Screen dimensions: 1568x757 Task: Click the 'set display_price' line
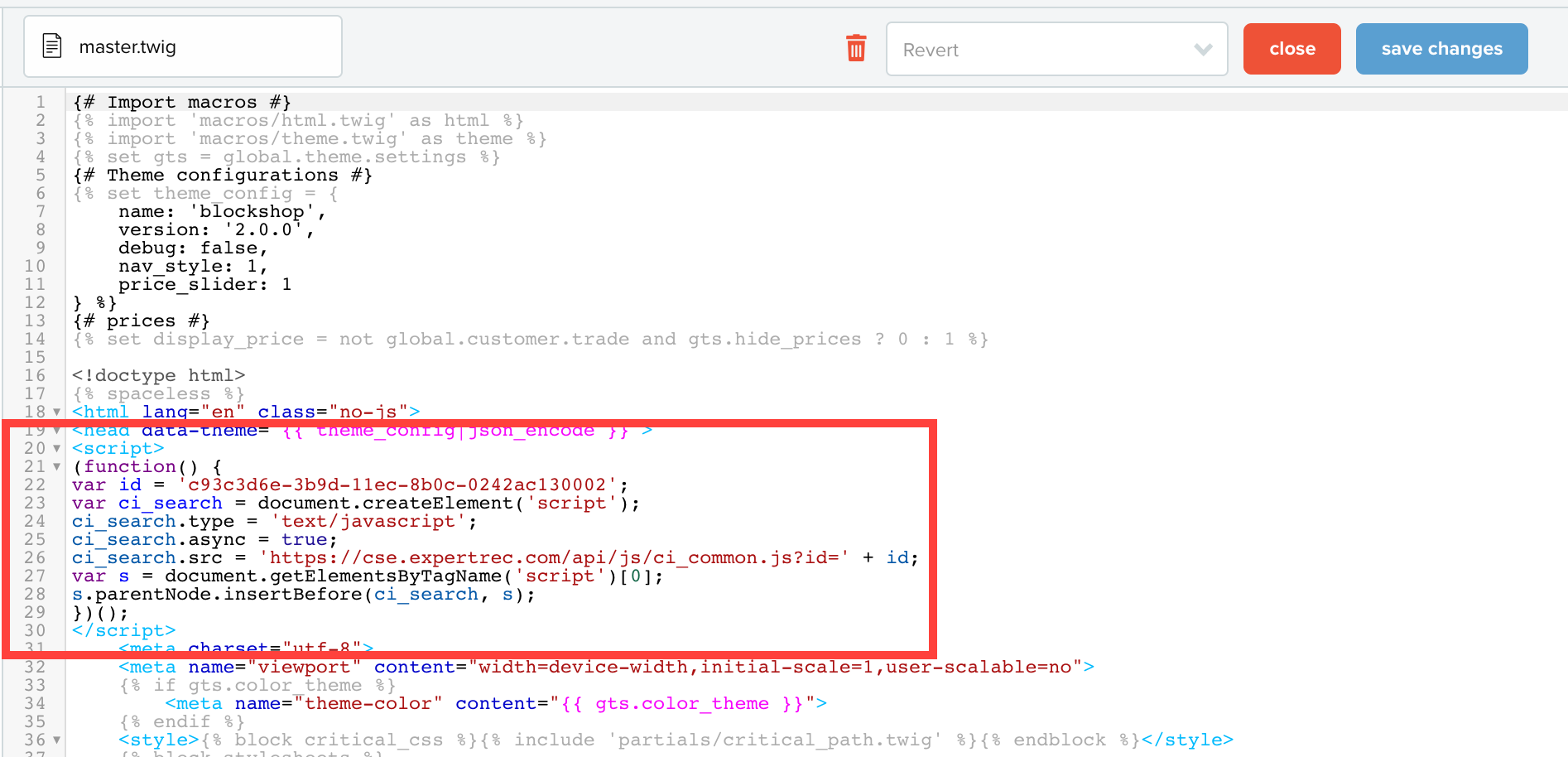coord(530,339)
